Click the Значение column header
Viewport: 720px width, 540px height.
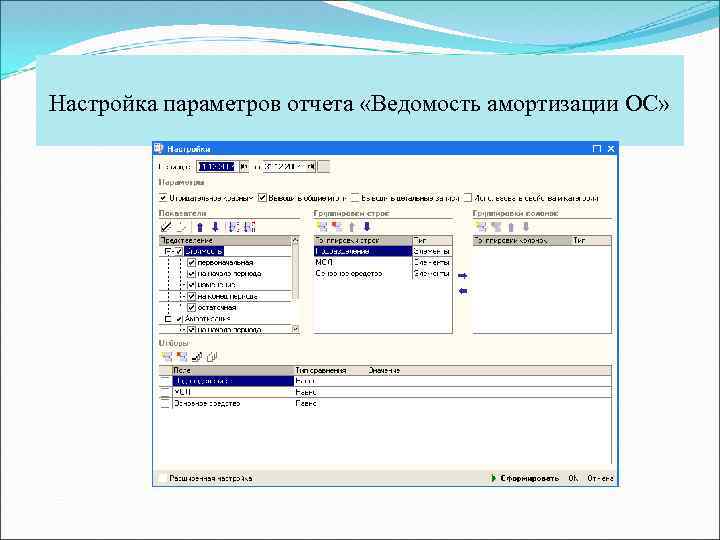tap(489, 370)
